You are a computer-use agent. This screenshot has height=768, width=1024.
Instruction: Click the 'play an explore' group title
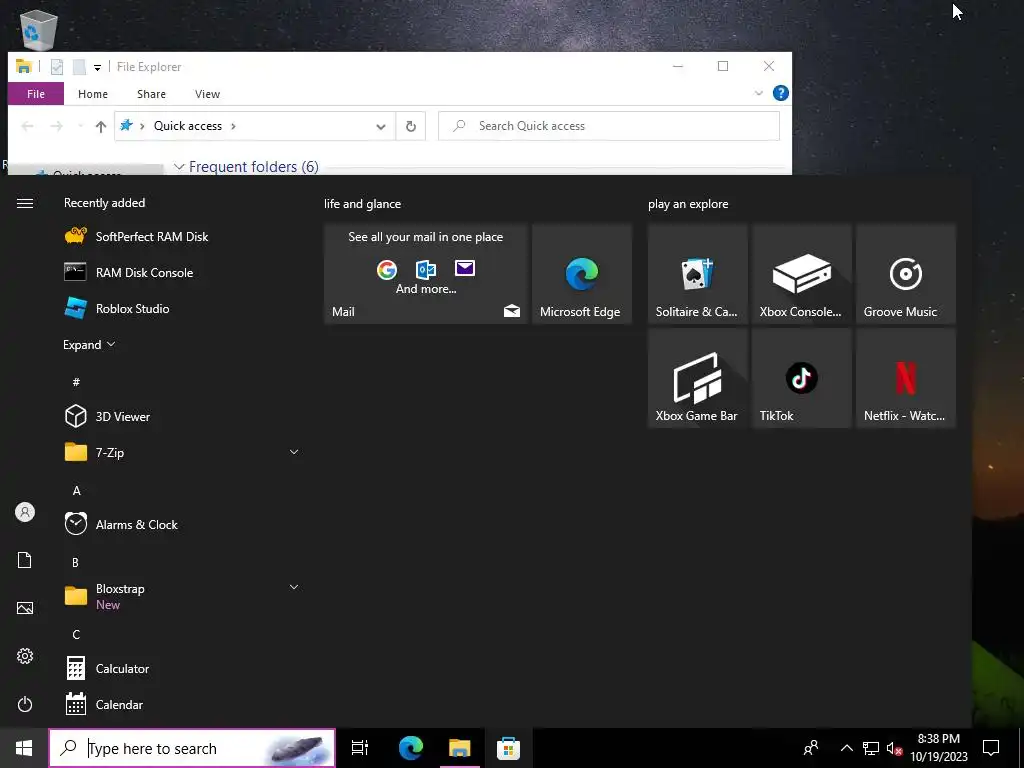[x=688, y=204]
